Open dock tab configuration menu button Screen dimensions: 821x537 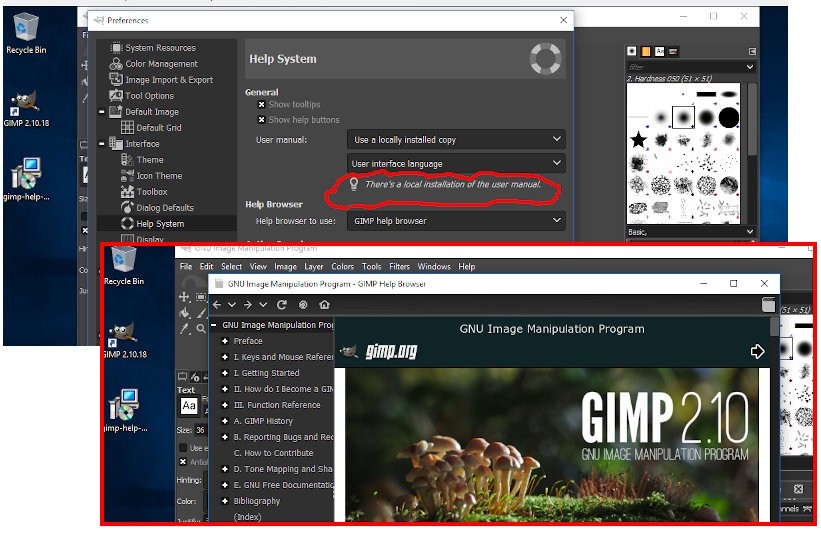pyautogui.click(x=752, y=51)
